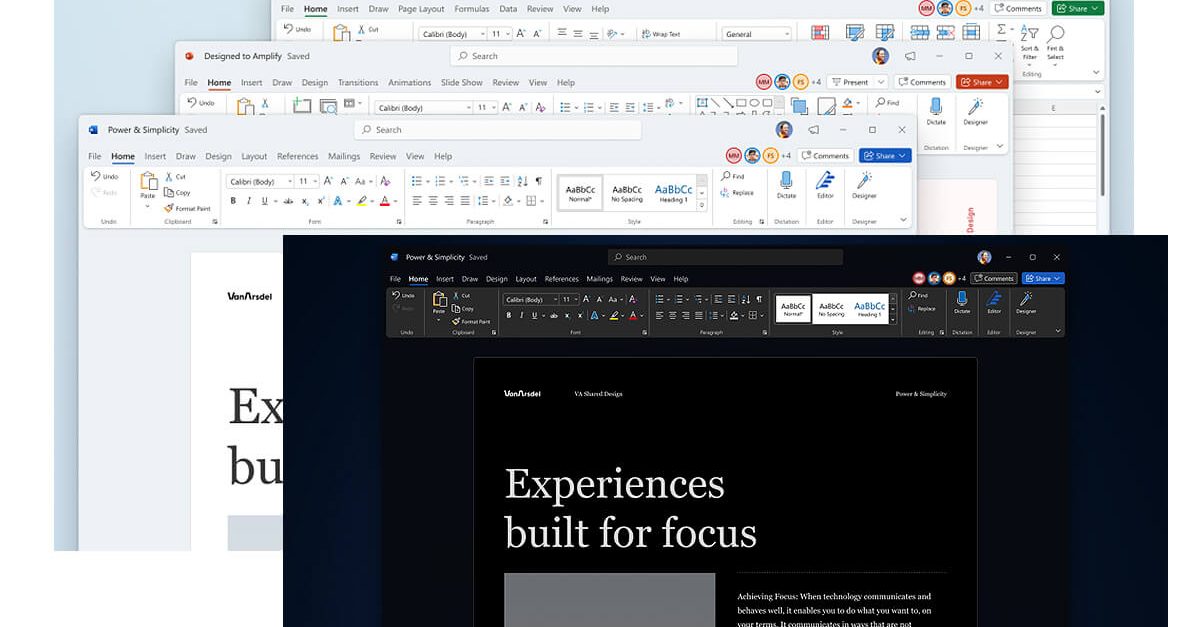1200x627 pixels.
Task: Click Undo arrow in dark Word window
Action: (402, 295)
